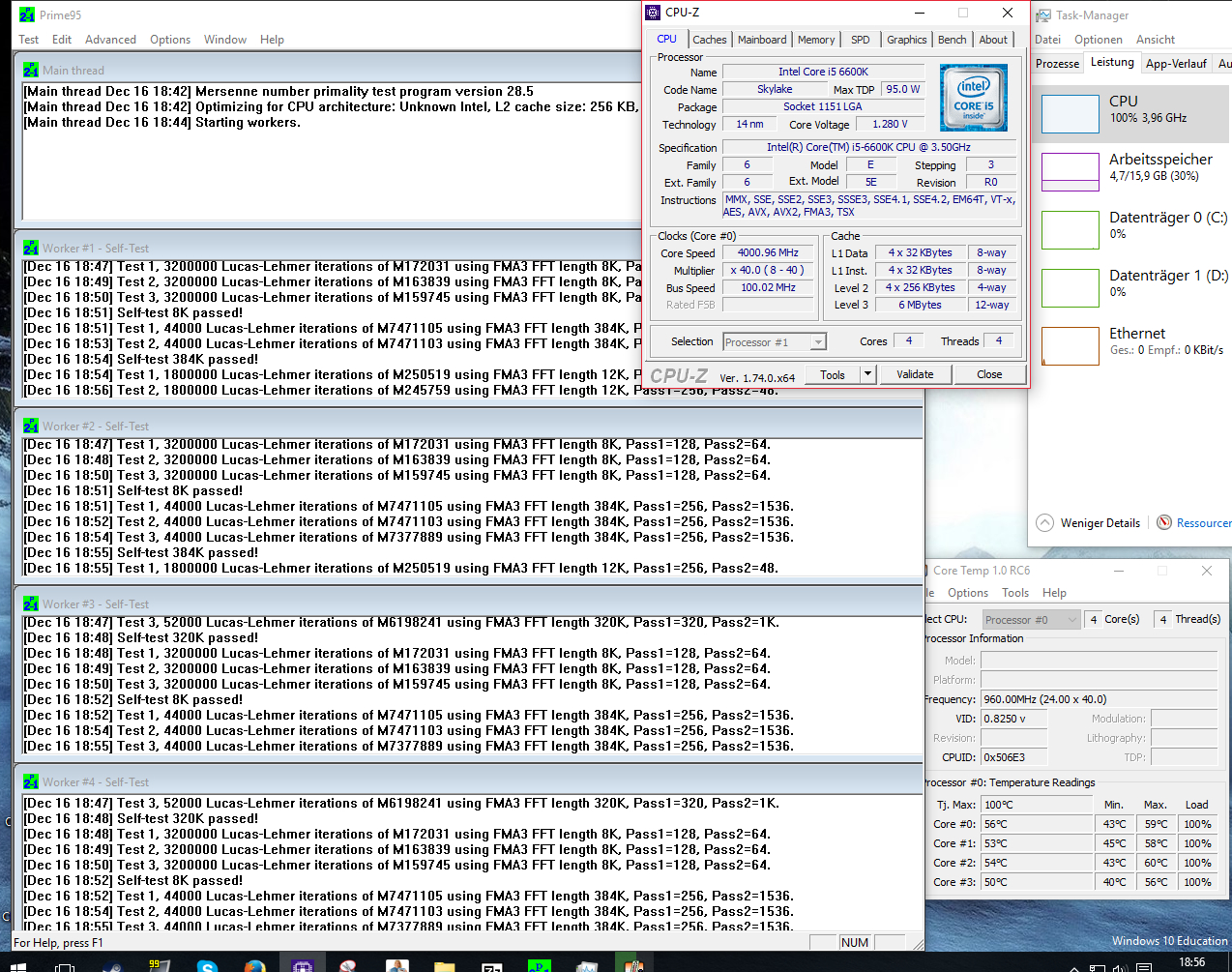Viewport: 1232px width, 972px height.
Task: Switch to the Graphics tab in CPU-Z
Action: 907,40
